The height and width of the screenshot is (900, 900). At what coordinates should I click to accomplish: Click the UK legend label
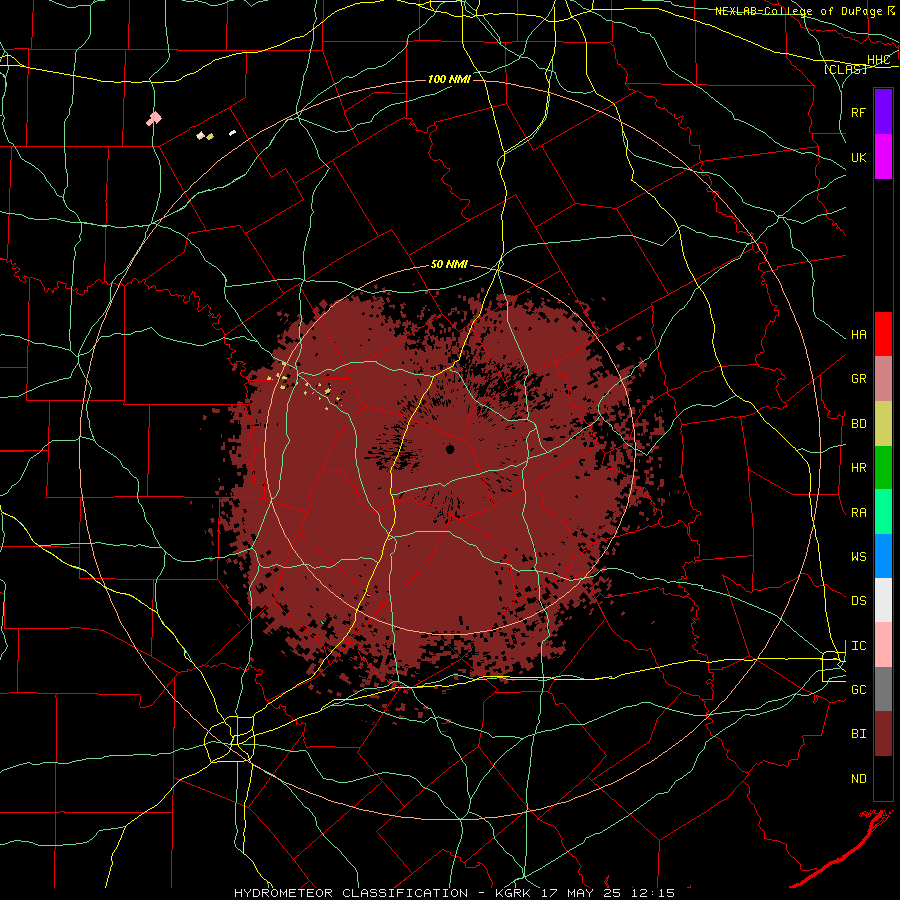click(x=858, y=157)
